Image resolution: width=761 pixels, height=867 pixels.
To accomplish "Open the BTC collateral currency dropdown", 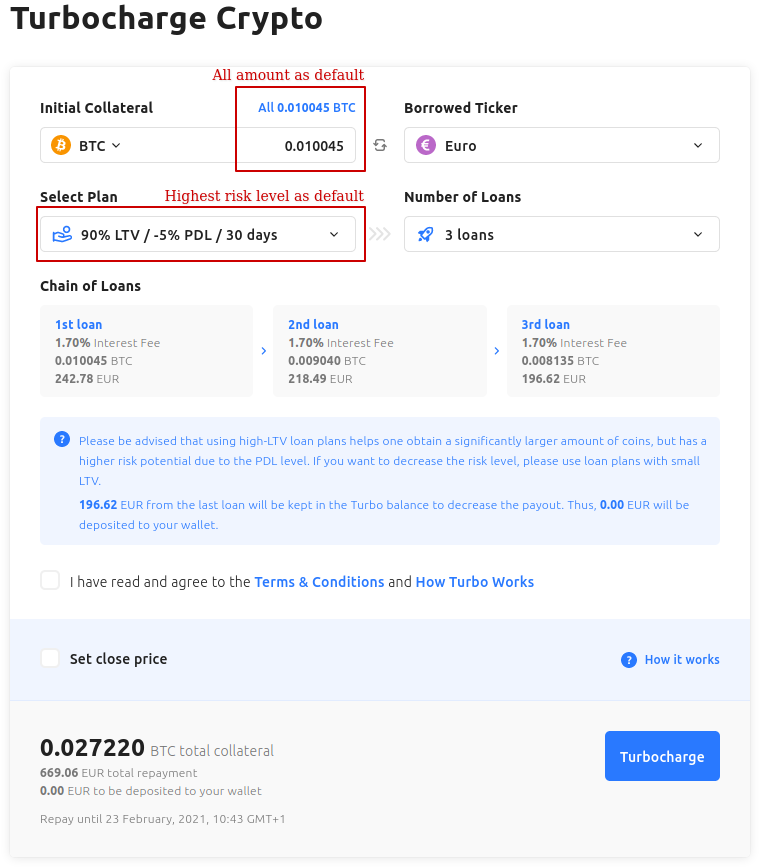I will click(x=98, y=146).
